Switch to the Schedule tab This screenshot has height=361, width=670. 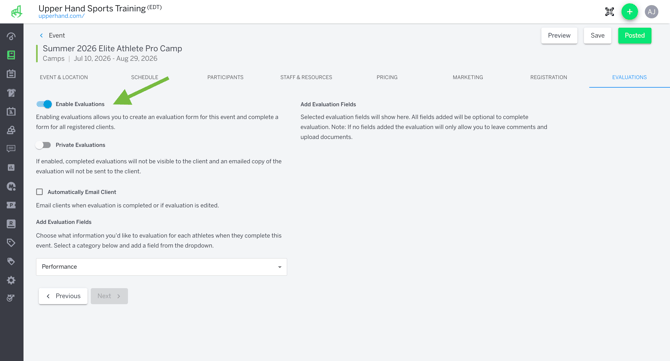coord(144,77)
